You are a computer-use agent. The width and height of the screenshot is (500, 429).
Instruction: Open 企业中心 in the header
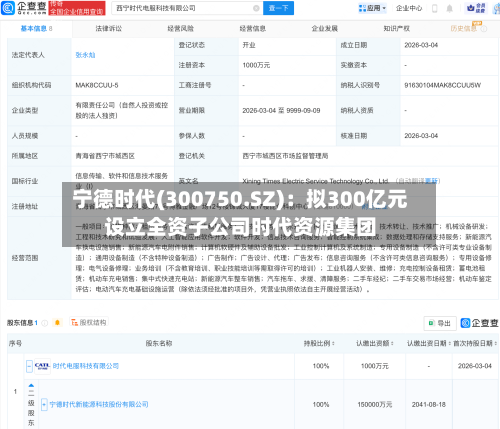(x=409, y=8)
